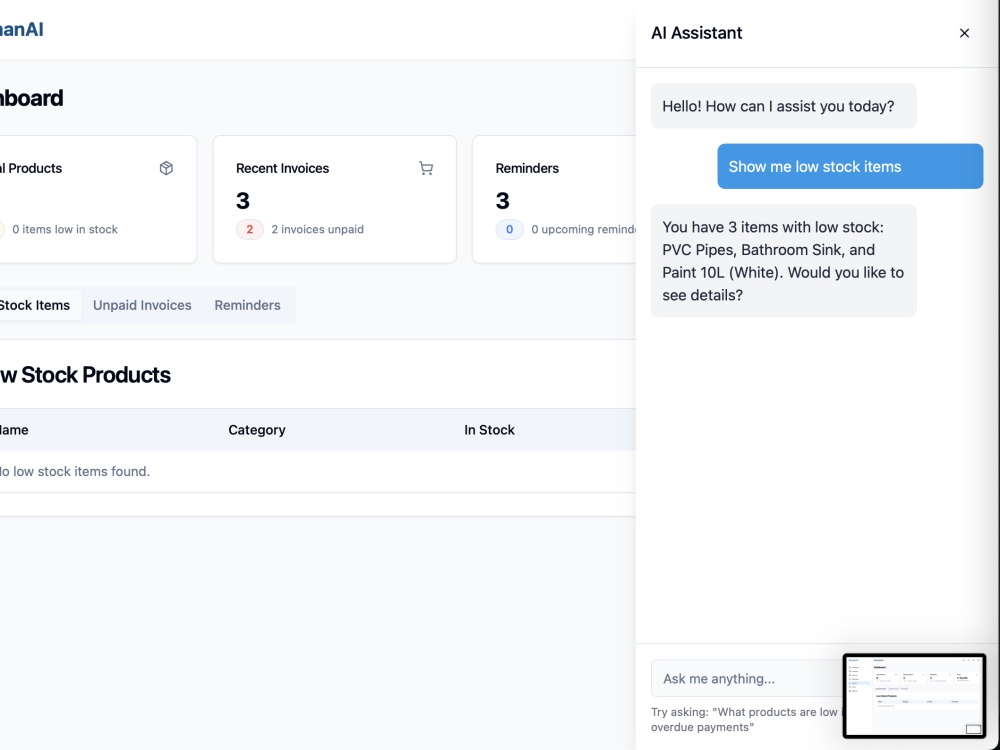1000x750 pixels.
Task: Switch to the Reminders tab
Action: tap(247, 305)
